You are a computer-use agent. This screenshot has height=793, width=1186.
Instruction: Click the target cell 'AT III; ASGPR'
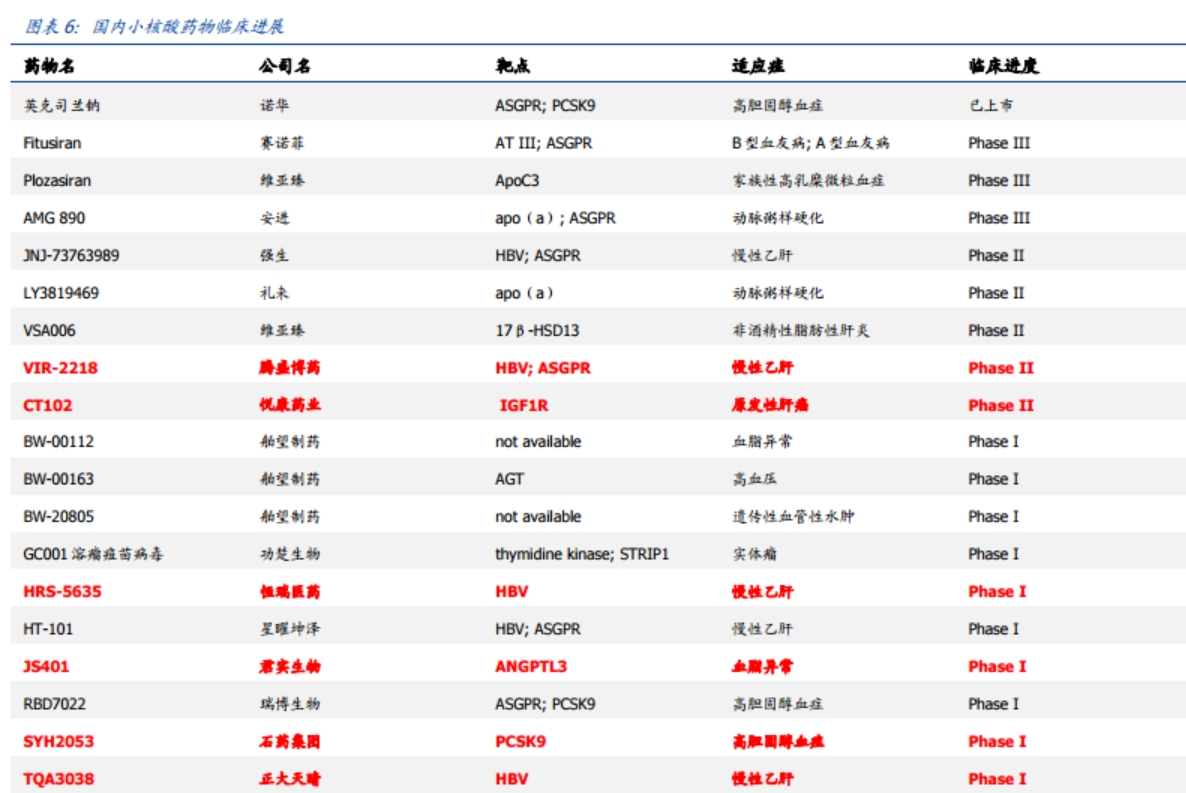544,143
